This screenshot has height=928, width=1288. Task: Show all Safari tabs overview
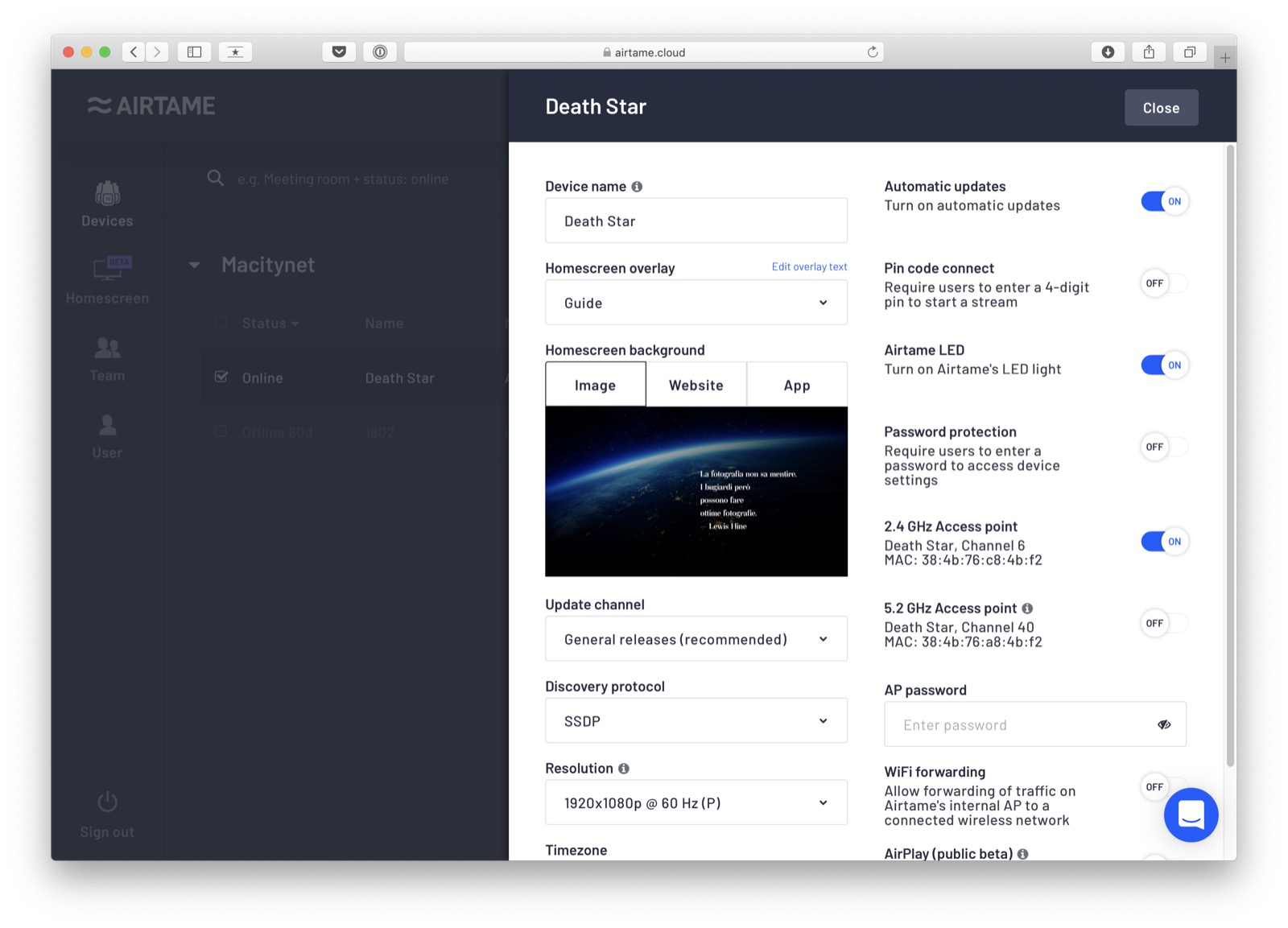click(1190, 52)
